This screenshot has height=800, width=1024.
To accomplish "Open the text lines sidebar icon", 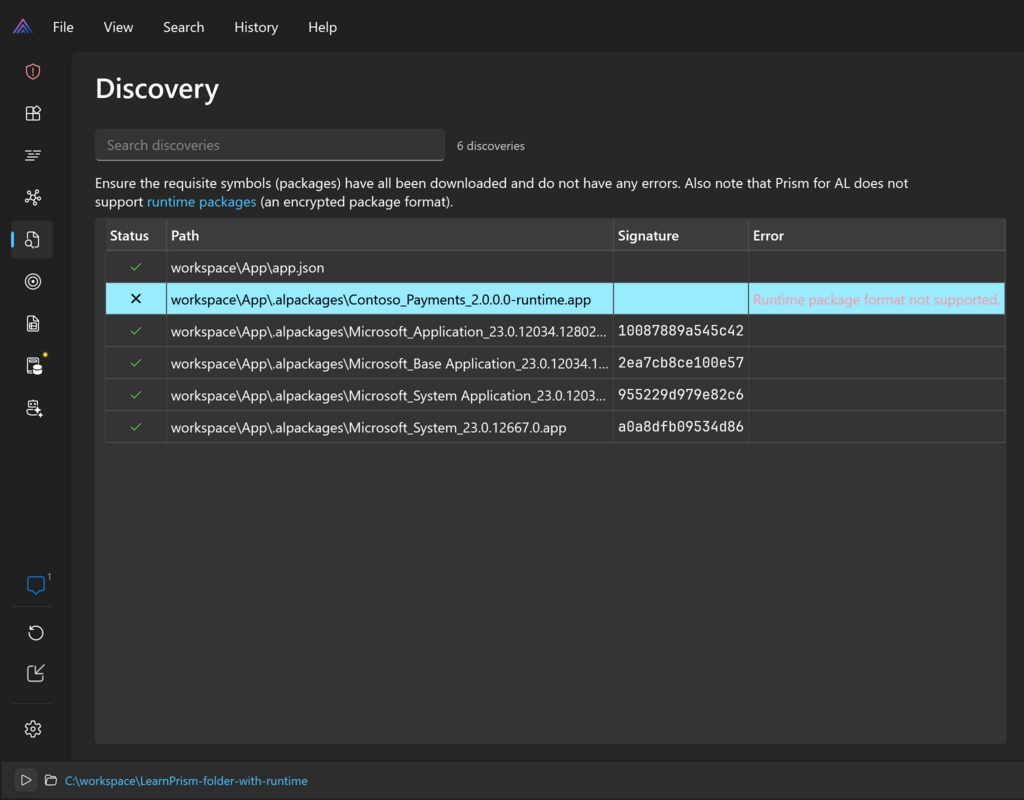I will coord(33,155).
